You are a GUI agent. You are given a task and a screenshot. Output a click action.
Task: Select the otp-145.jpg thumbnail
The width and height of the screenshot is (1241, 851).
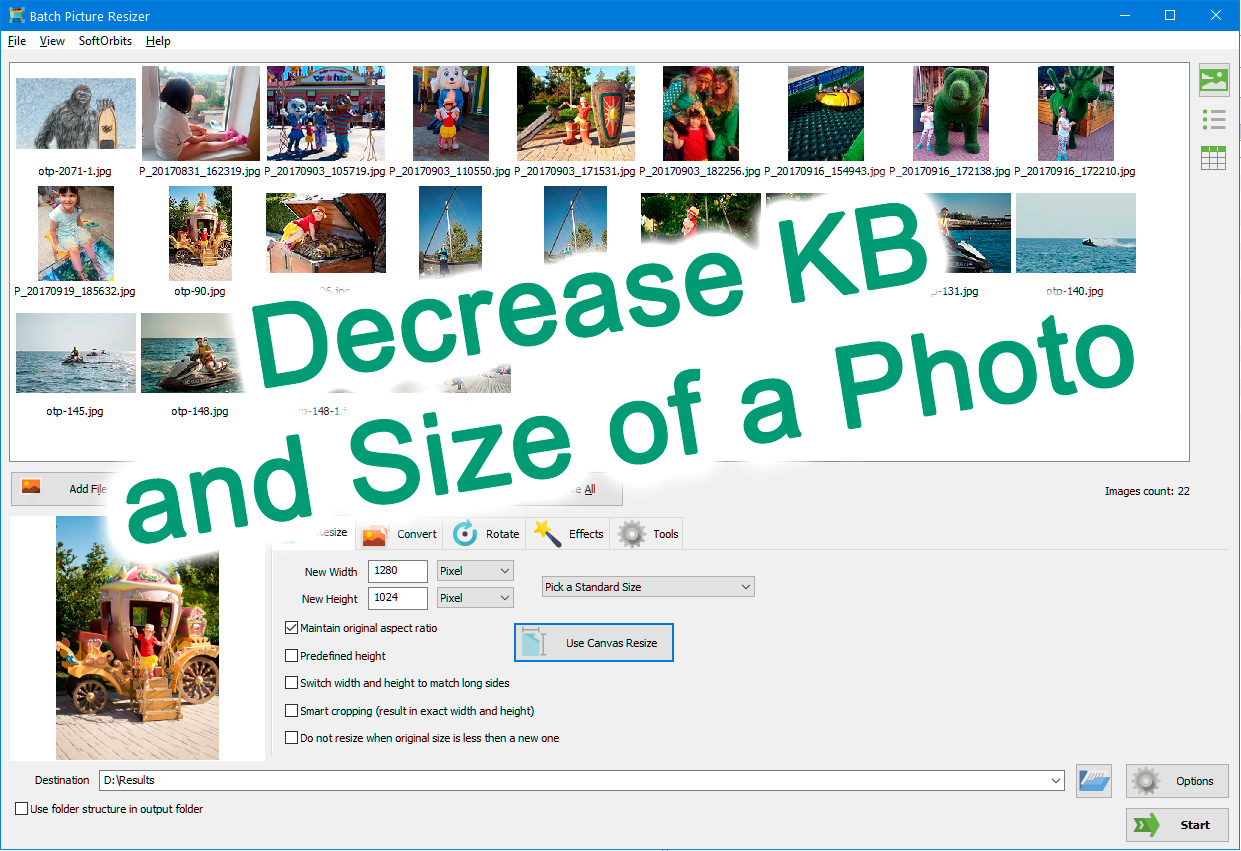75,352
